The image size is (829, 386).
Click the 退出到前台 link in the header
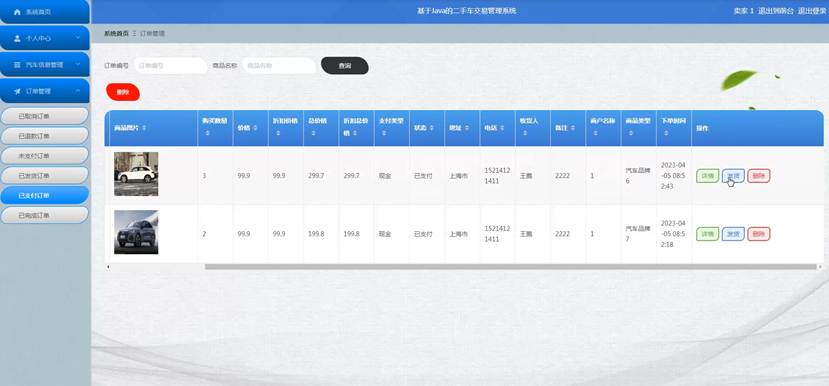pyautogui.click(x=776, y=11)
